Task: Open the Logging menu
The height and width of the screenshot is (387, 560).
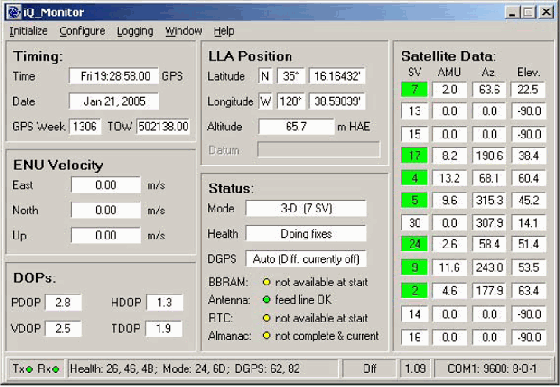Action: (x=135, y=31)
